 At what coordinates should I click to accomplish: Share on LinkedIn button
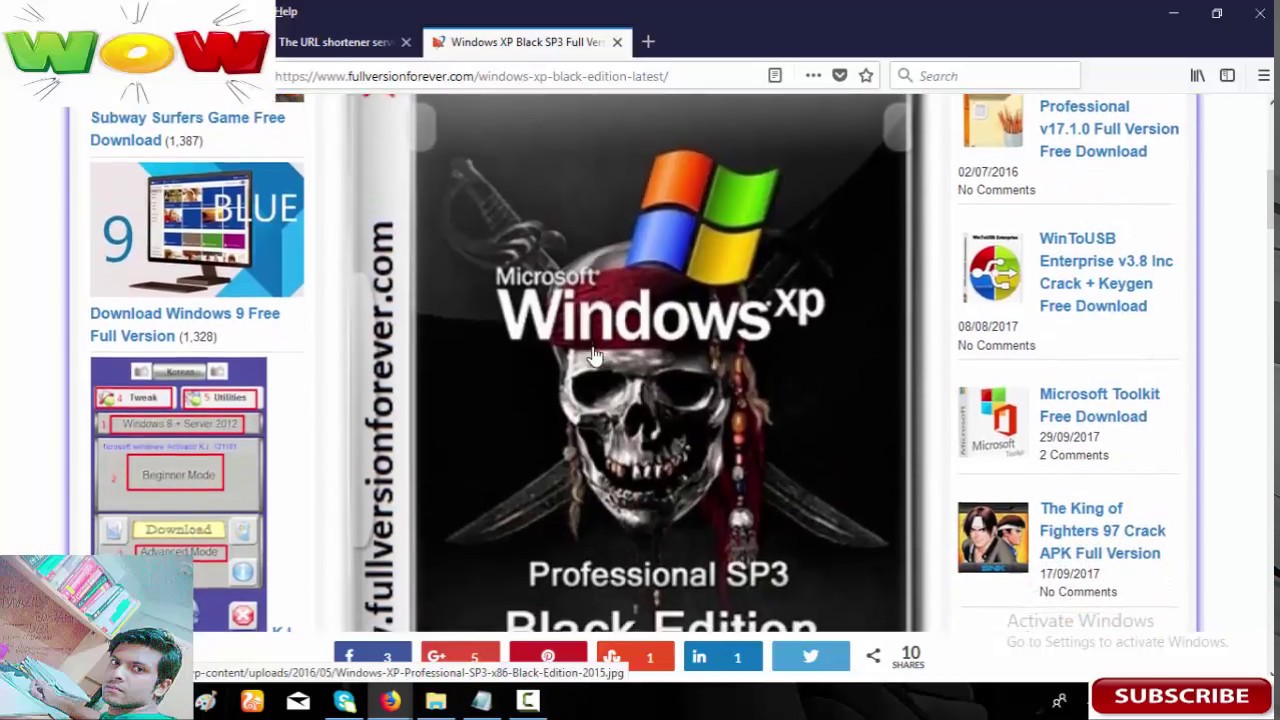pyautogui.click(x=723, y=656)
